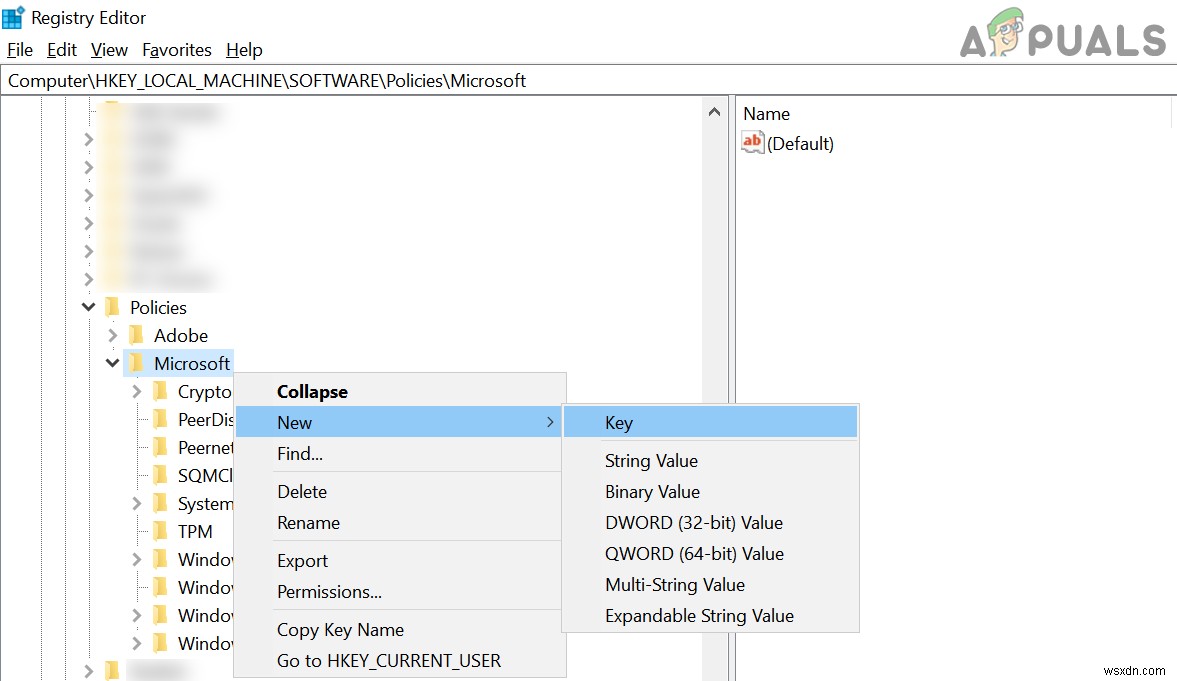Open the Favorites menu
The height and width of the screenshot is (681, 1177).
[177, 49]
